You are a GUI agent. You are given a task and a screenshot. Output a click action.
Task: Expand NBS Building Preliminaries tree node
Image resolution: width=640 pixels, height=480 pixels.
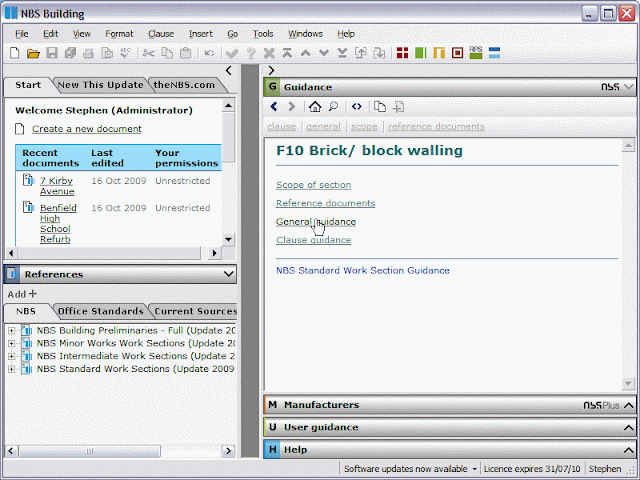pos(11,331)
